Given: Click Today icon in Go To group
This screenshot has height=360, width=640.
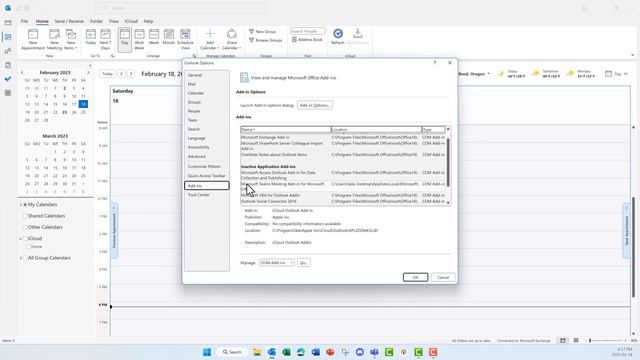Looking at the screenshot, I should click(x=91, y=38).
